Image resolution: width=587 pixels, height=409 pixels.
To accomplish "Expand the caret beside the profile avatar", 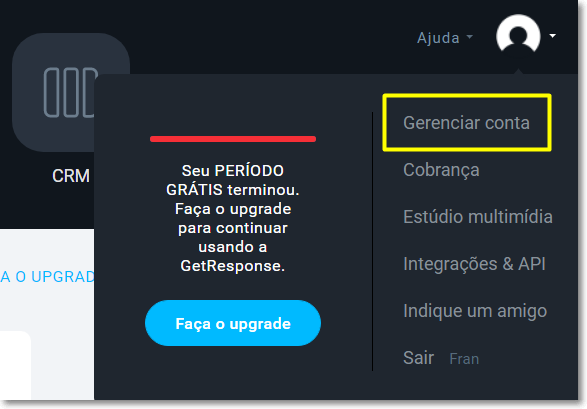I will pyautogui.click(x=553, y=36).
